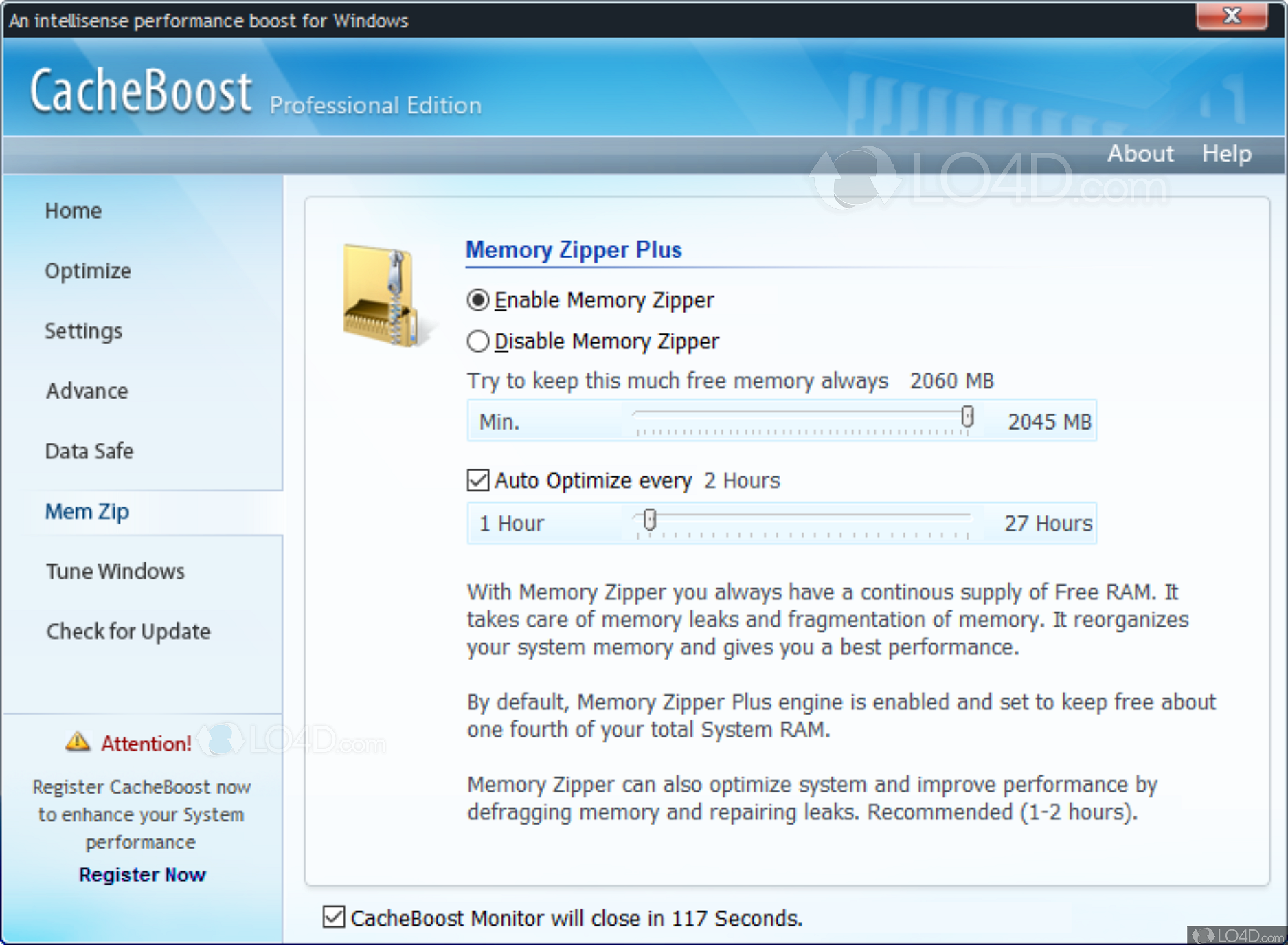The height and width of the screenshot is (945, 1288).
Task: Open the Optimize section
Action: 88,271
